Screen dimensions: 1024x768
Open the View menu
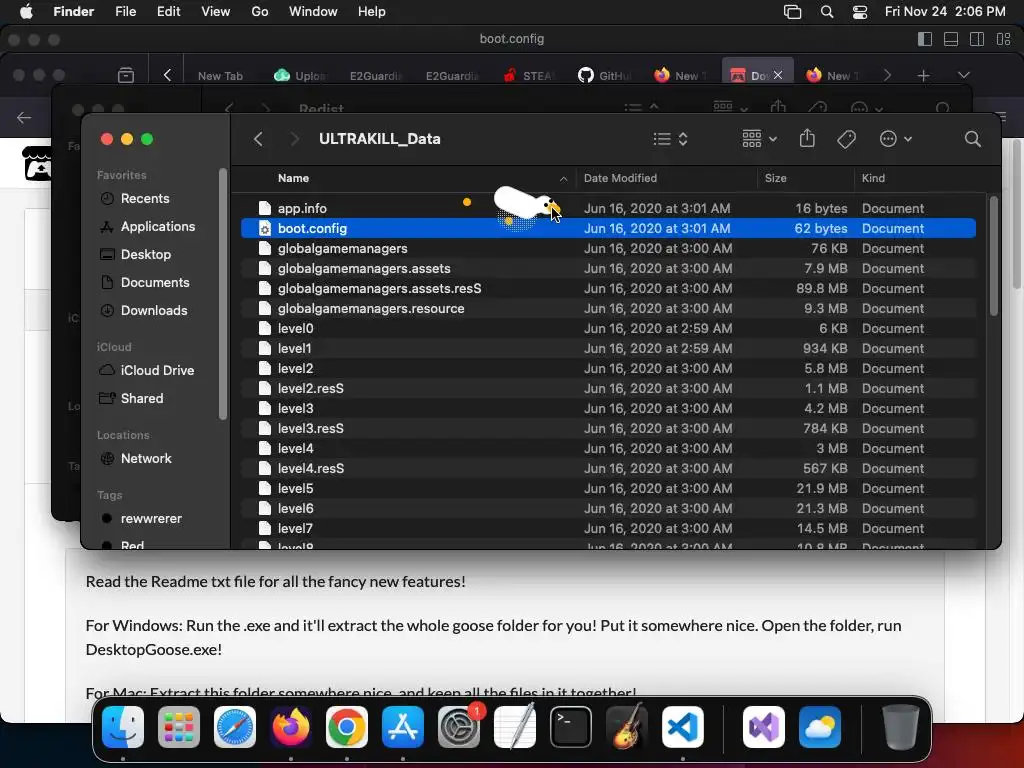[x=216, y=12]
